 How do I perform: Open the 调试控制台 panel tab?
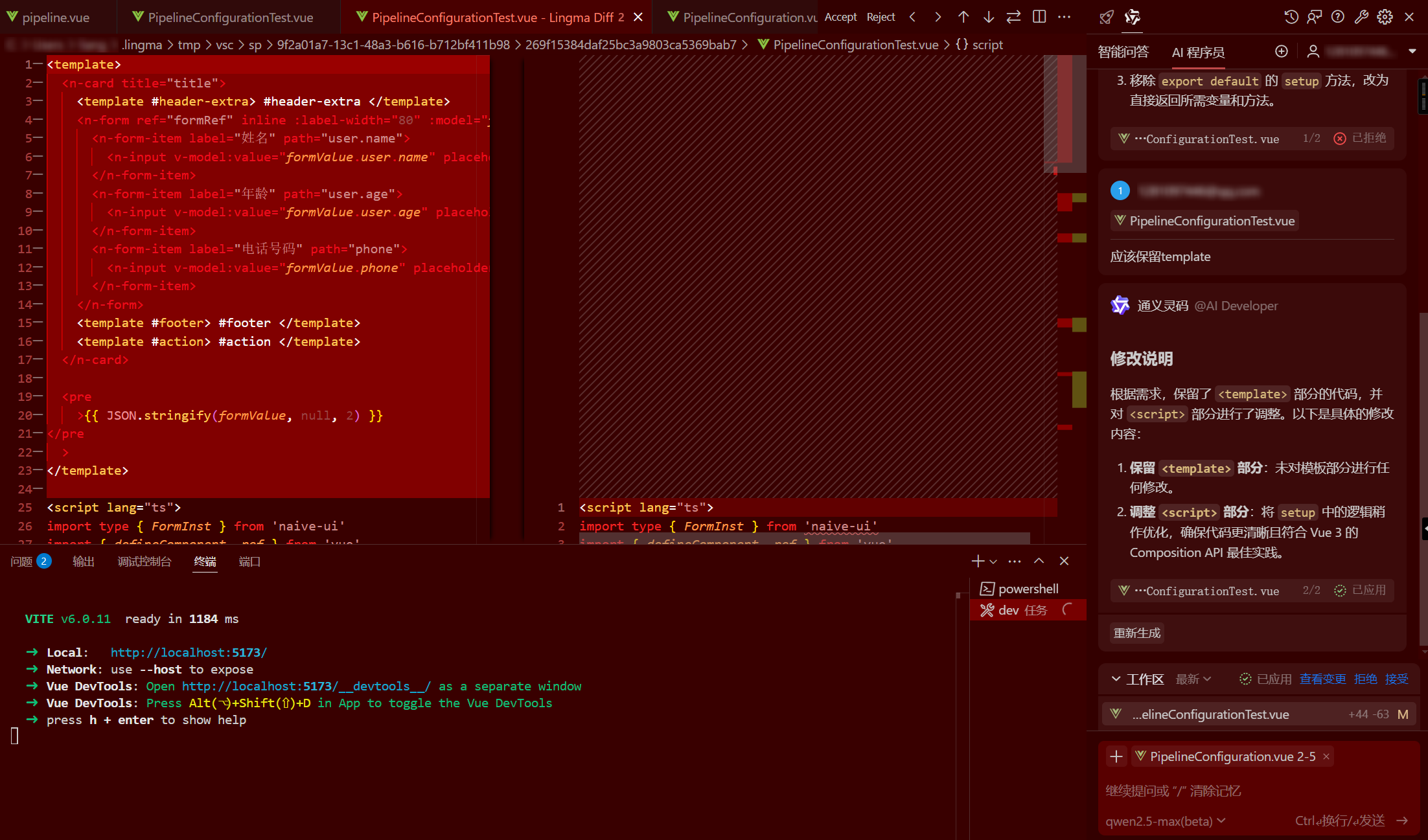144,562
